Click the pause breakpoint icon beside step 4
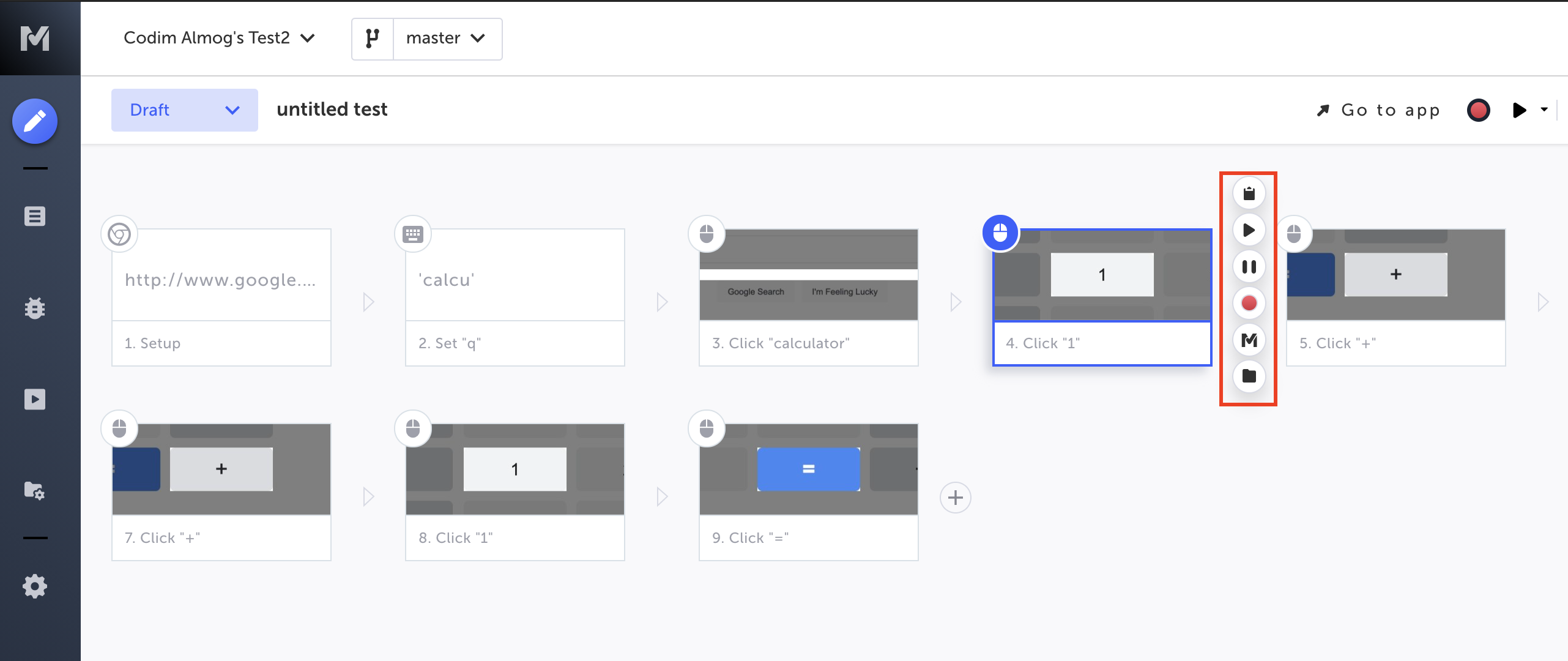 pos(1249,267)
